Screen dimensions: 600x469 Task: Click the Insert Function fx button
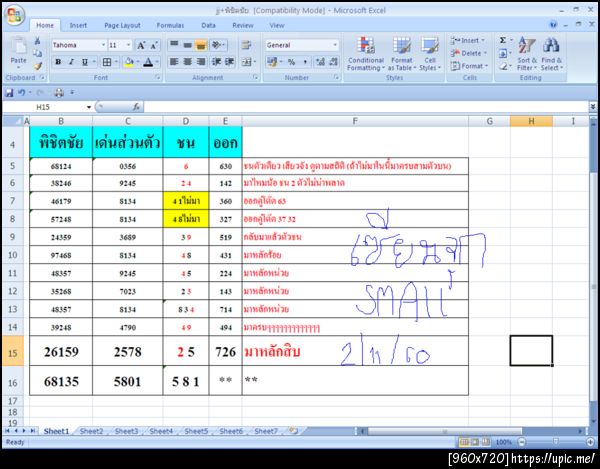pos(136,107)
